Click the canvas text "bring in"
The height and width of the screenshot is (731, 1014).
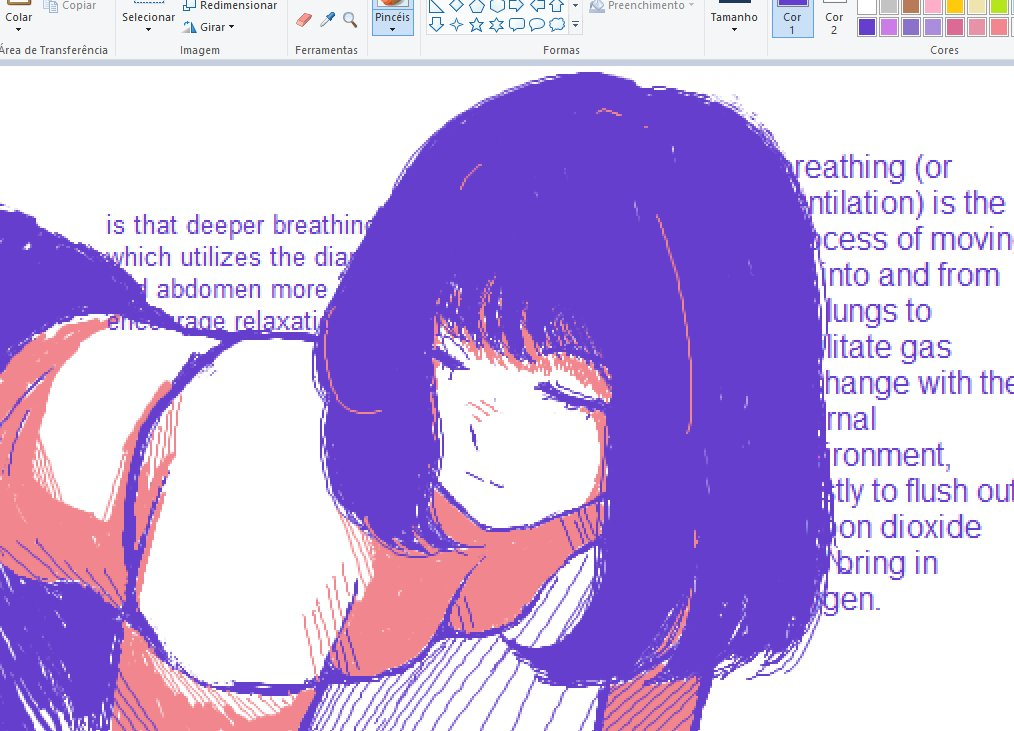point(887,563)
